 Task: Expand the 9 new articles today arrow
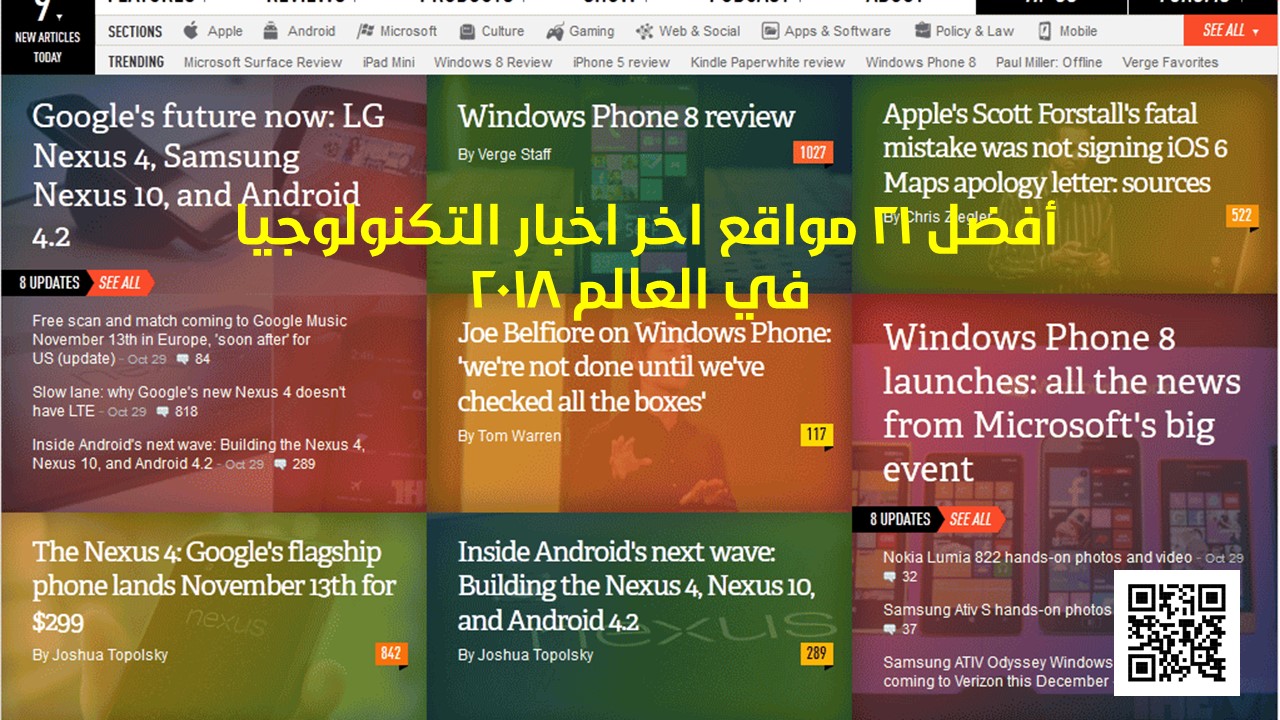[60, 17]
